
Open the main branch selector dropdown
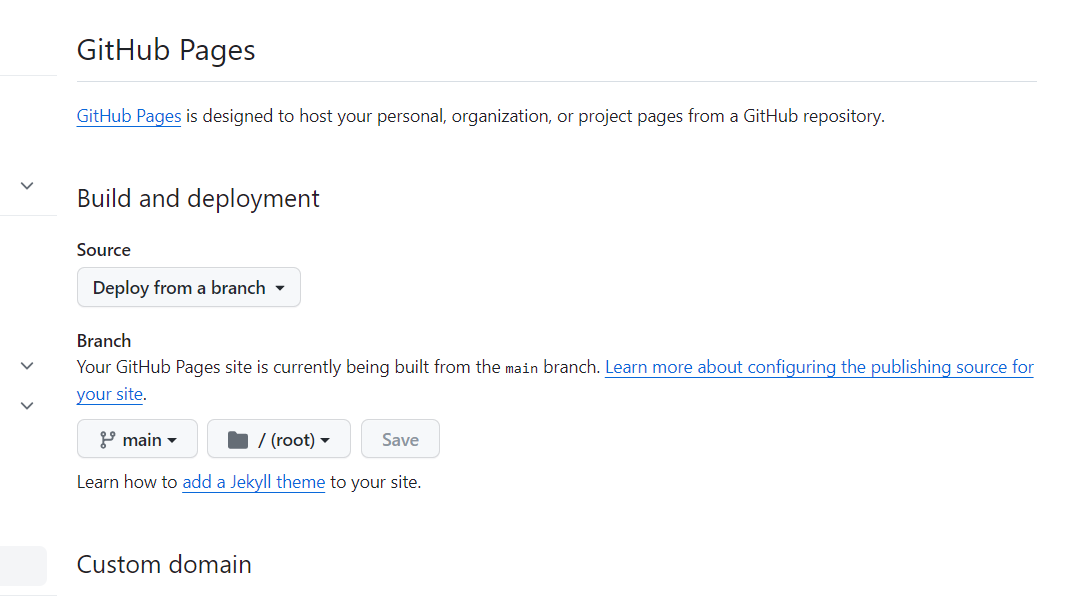(x=137, y=439)
